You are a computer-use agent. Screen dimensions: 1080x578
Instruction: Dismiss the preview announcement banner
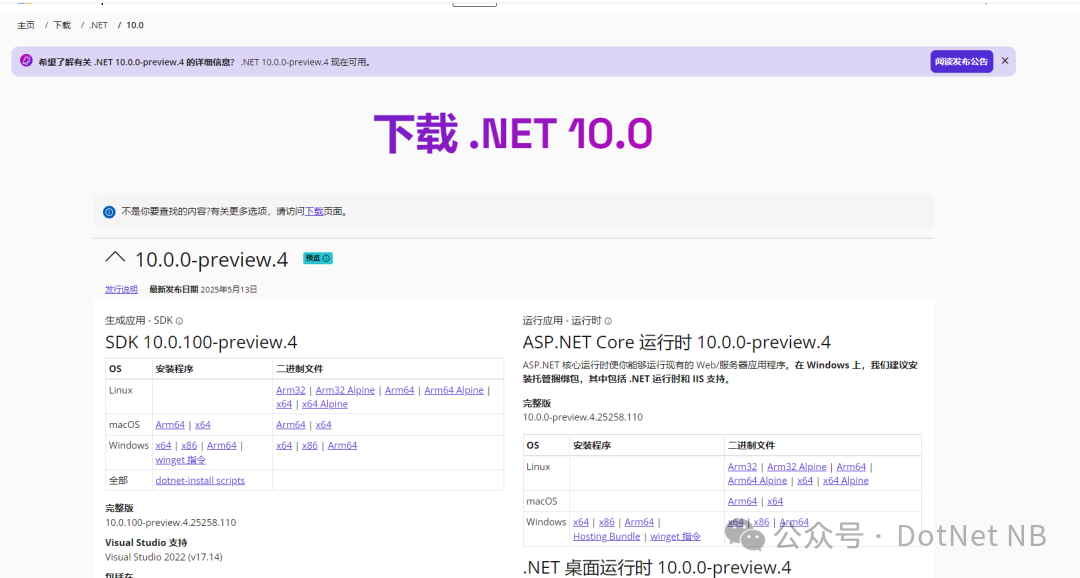[1005, 61]
